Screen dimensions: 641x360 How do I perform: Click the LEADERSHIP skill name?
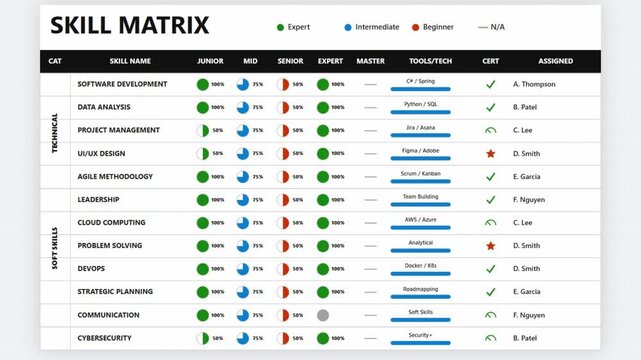pyautogui.click(x=99, y=199)
